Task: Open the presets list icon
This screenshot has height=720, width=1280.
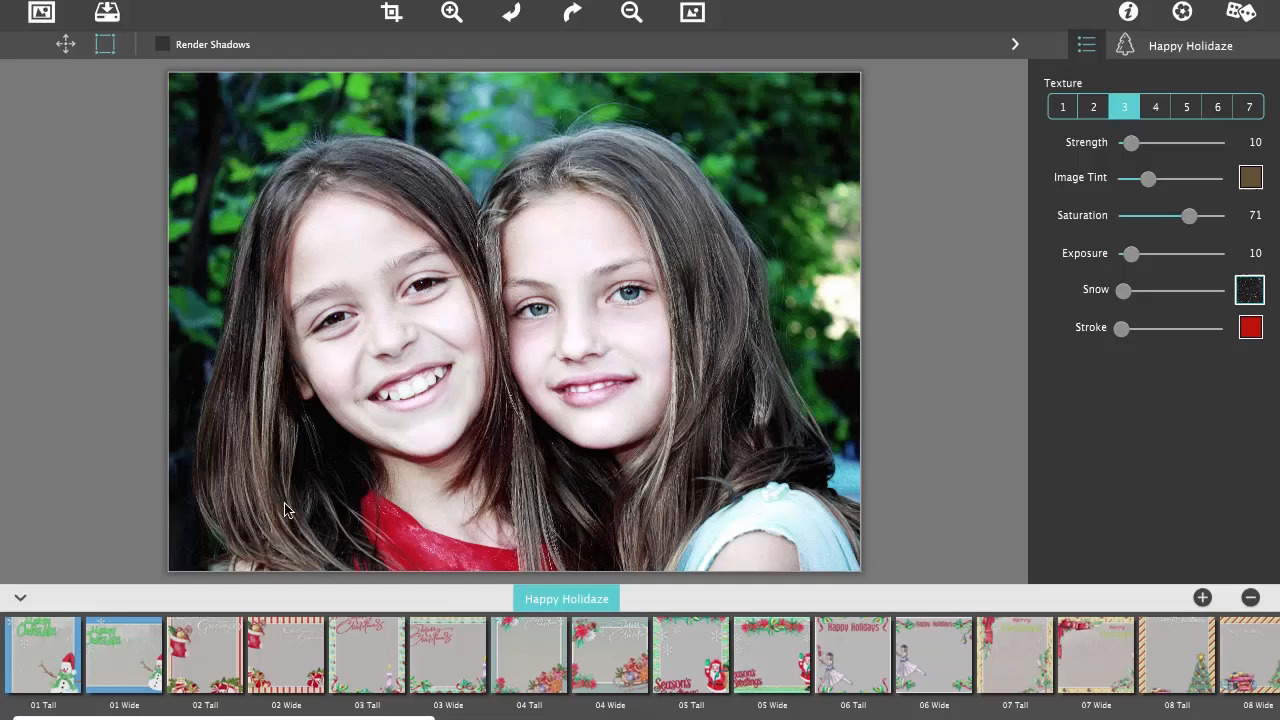Action: 1087,45
